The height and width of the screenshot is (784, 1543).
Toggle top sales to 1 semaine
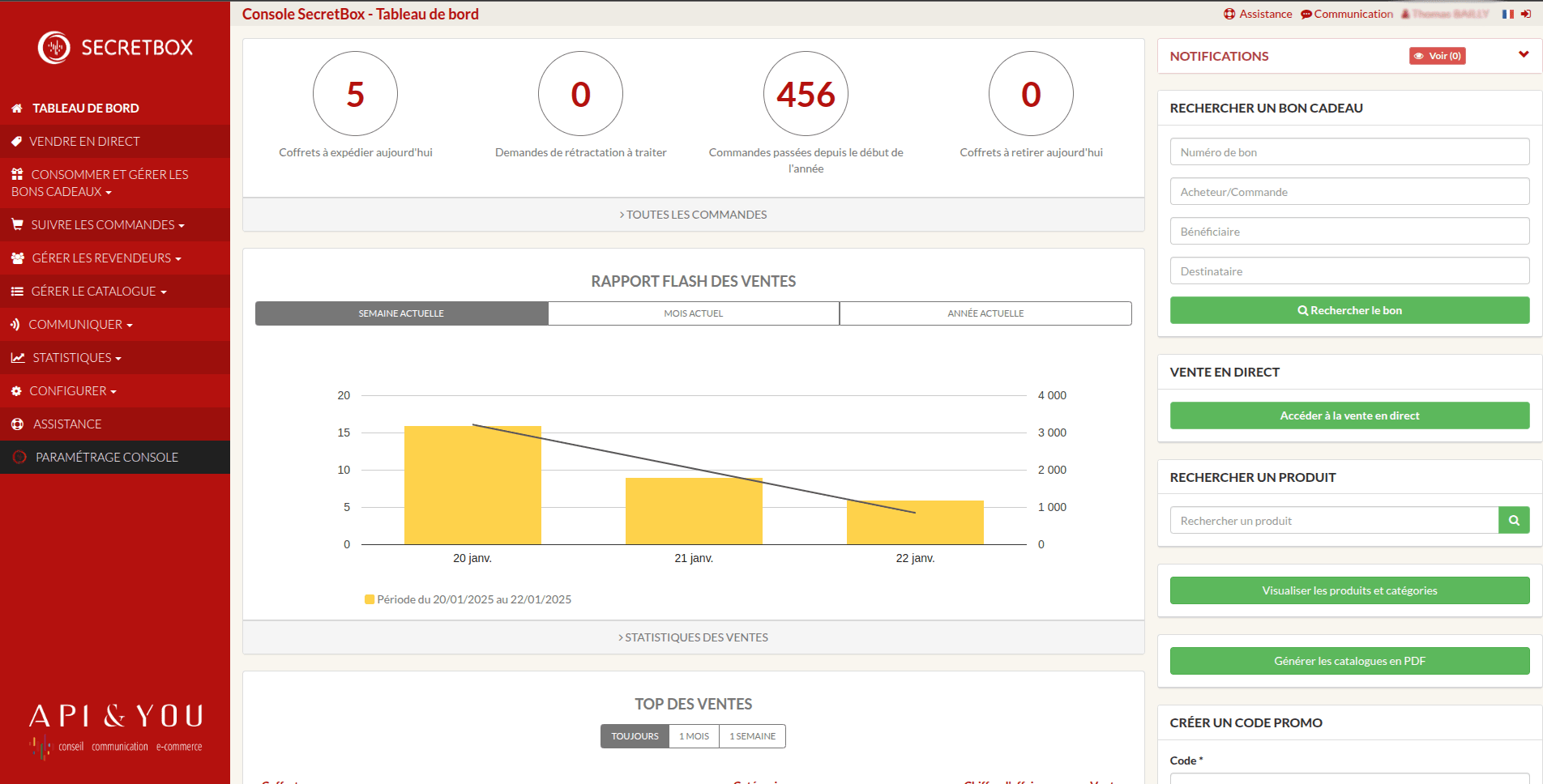click(x=752, y=736)
